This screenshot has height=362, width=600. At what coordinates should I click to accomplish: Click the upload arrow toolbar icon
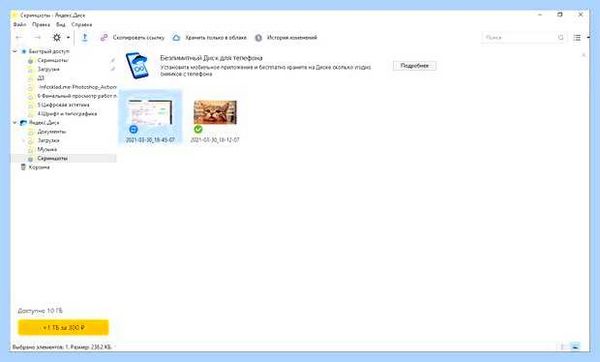click(85, 38)
